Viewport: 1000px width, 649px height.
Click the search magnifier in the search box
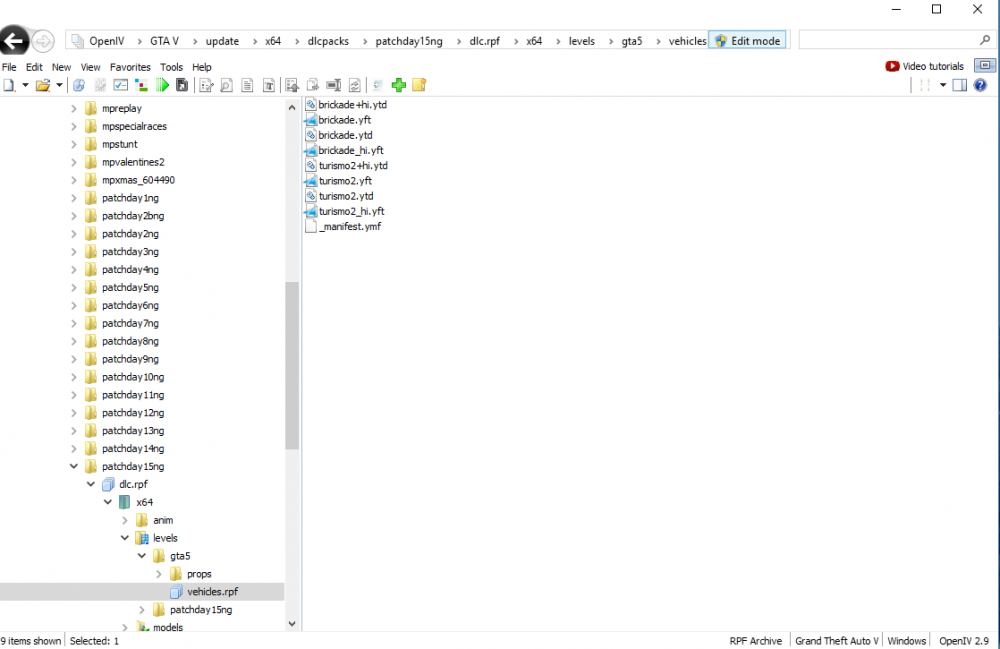point(985,40)
